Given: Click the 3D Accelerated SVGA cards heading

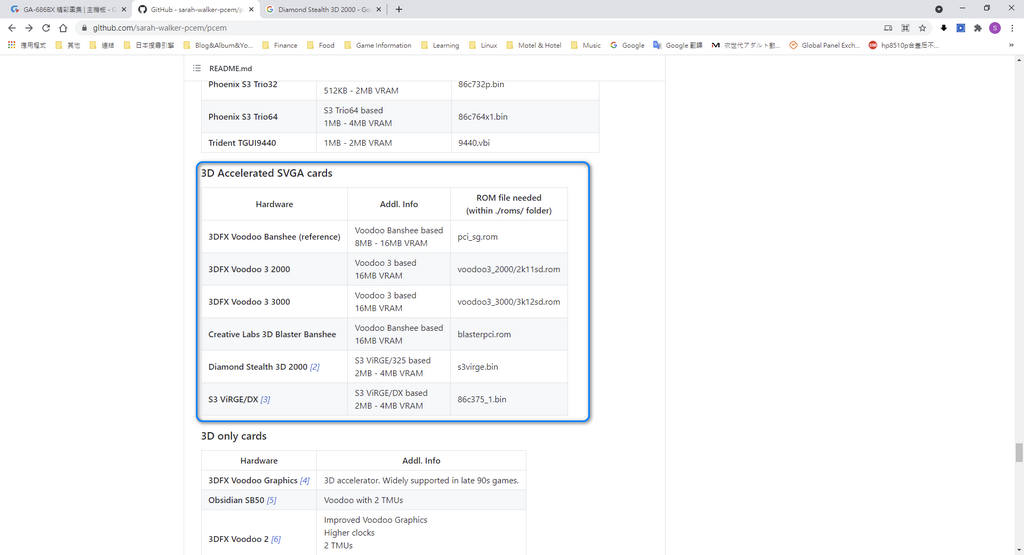Looking at the screenshot, I should pos(266,173).
